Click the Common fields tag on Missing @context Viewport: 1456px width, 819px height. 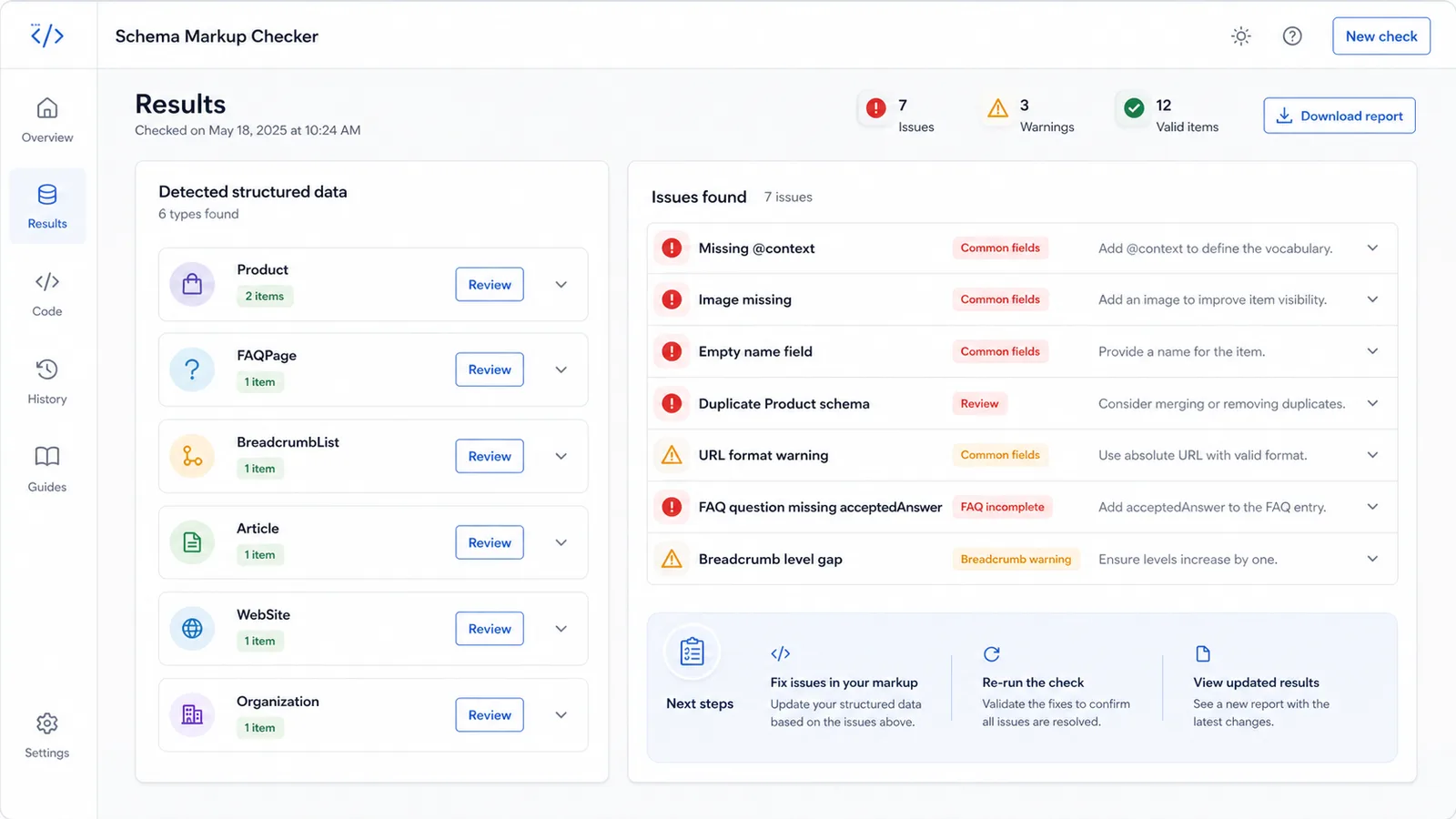1000,248
